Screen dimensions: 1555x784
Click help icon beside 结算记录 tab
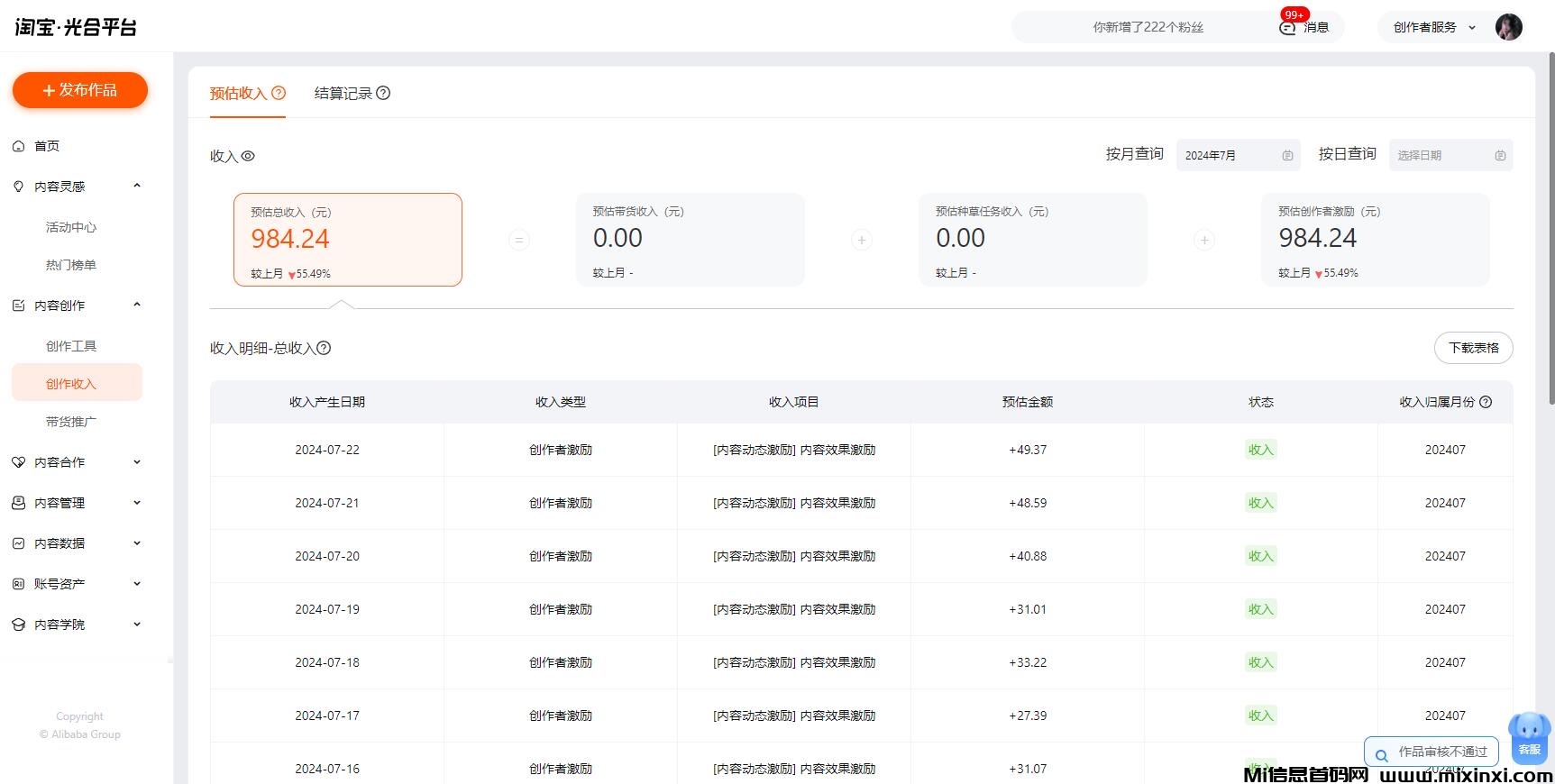(x=383, y=93)
